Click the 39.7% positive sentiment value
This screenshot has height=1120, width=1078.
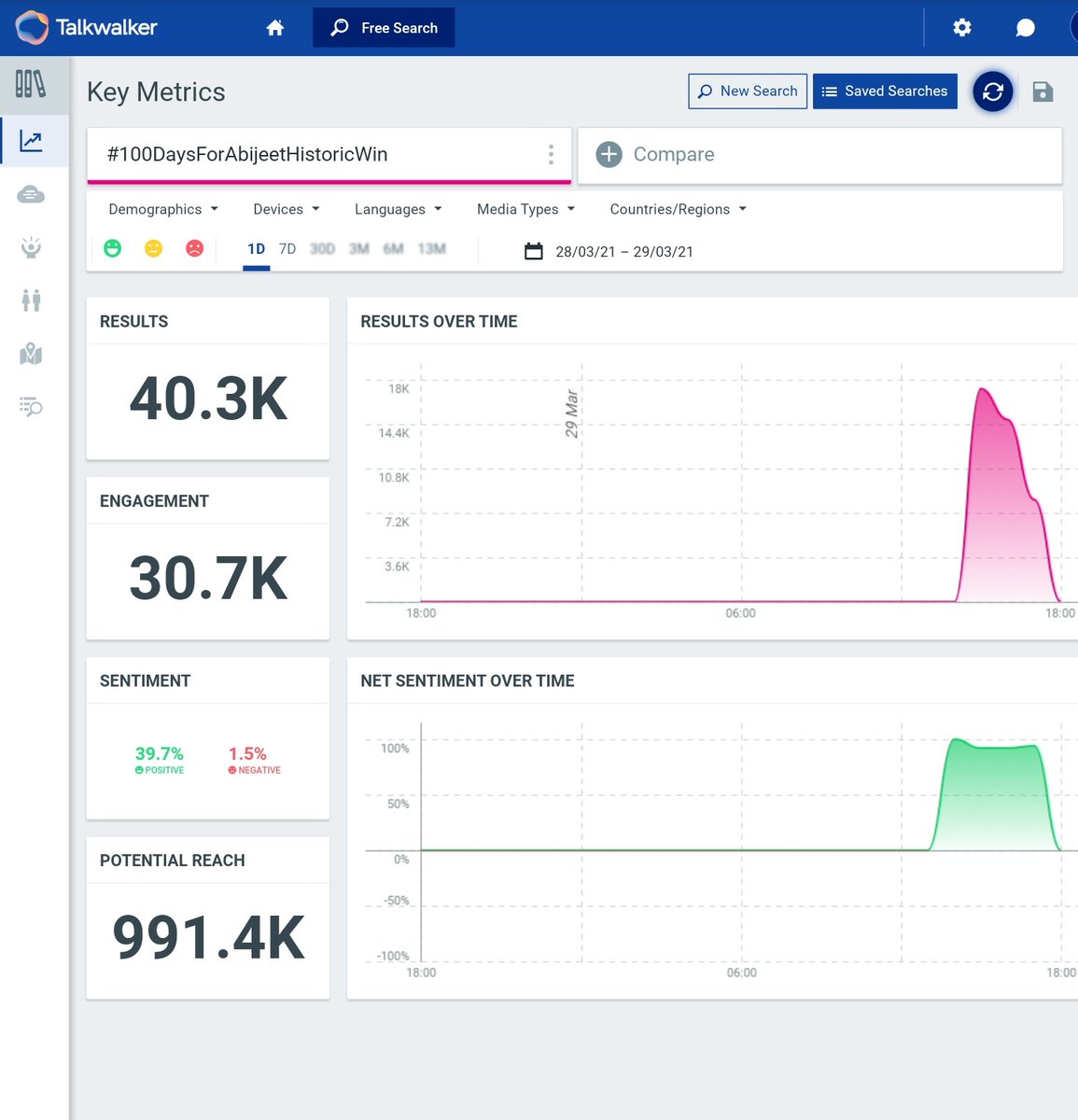[x=160, y=753]
